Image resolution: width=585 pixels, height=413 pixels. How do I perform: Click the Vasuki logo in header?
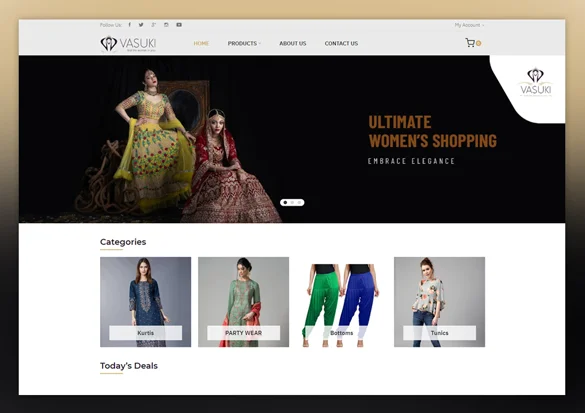(x=128, y=44)
